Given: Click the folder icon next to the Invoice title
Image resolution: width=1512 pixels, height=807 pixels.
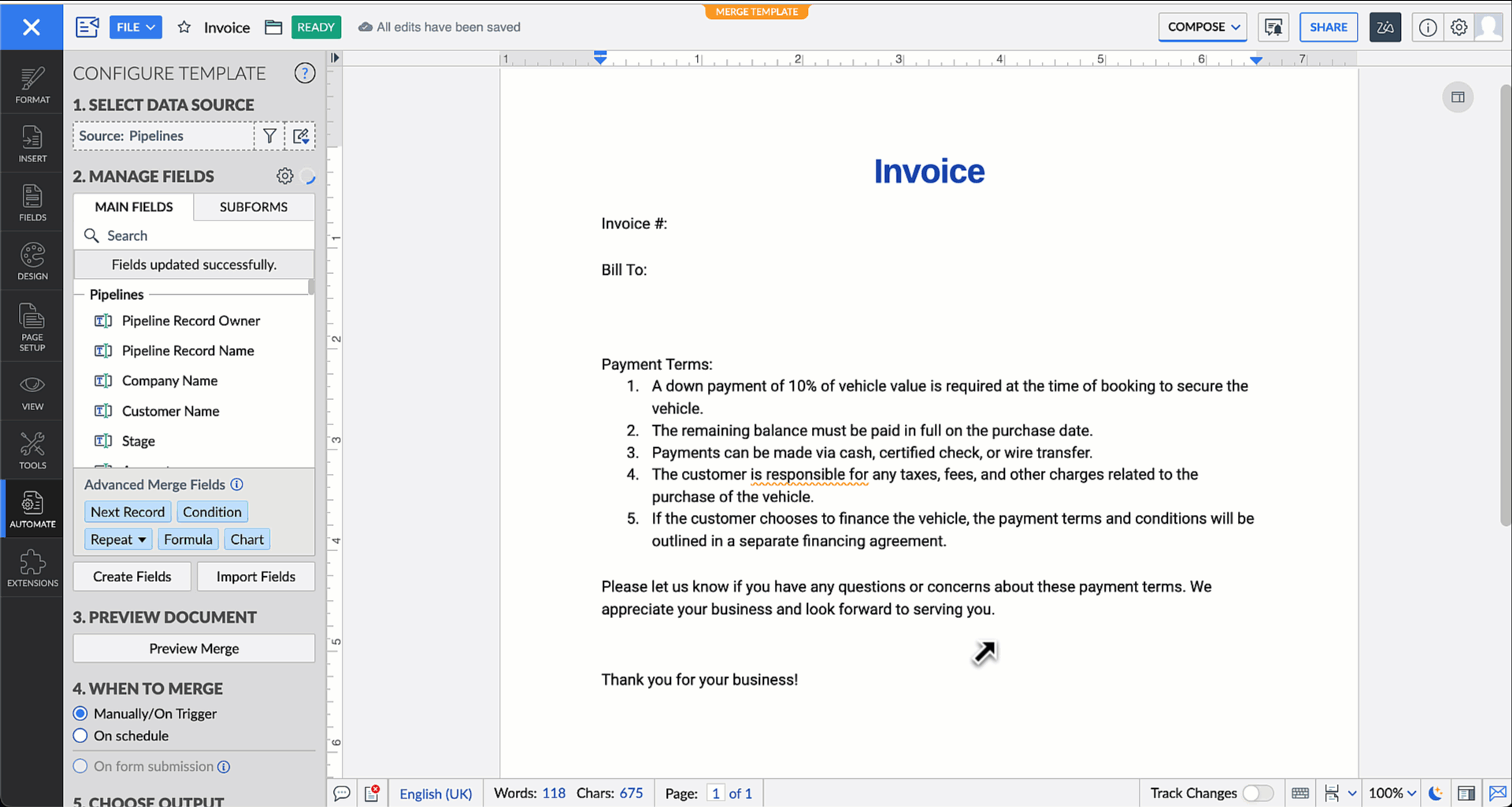Looking at the screenshot, I should point(273,28).
